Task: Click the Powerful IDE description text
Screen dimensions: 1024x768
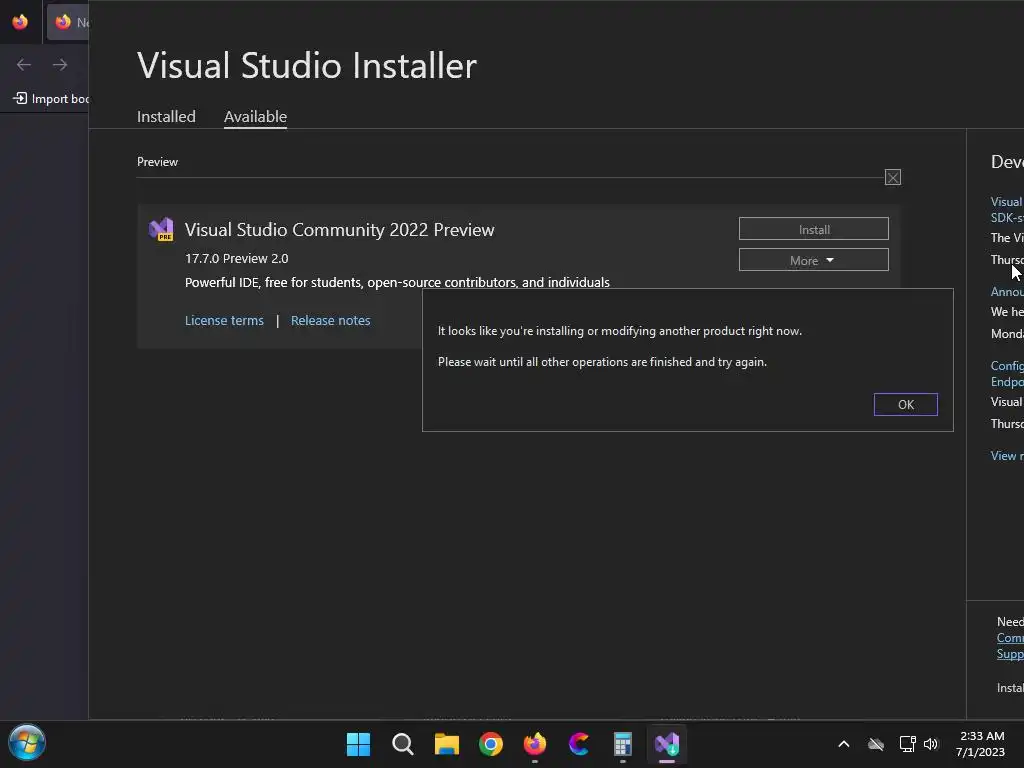Action: [397, 283]
